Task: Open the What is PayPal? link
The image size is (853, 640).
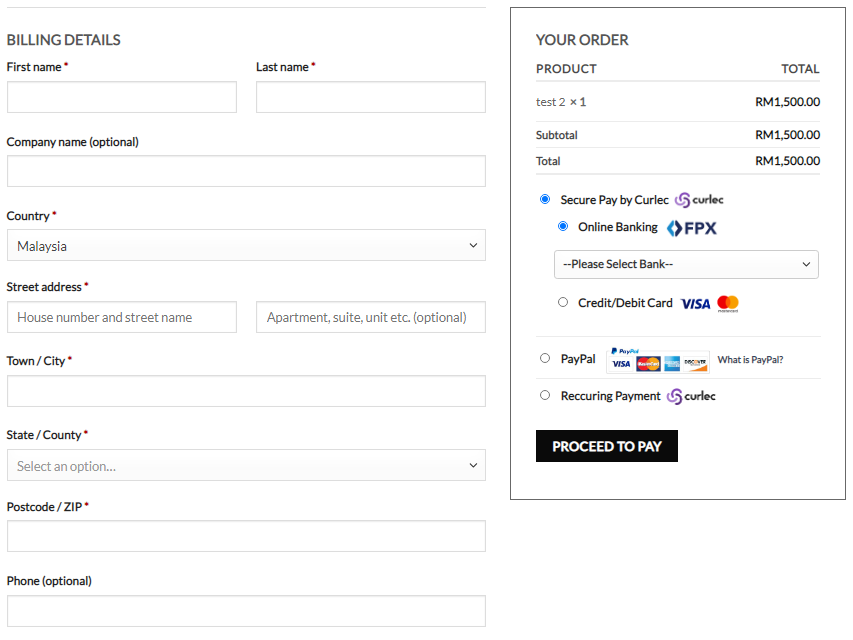Action: [750, 360]
